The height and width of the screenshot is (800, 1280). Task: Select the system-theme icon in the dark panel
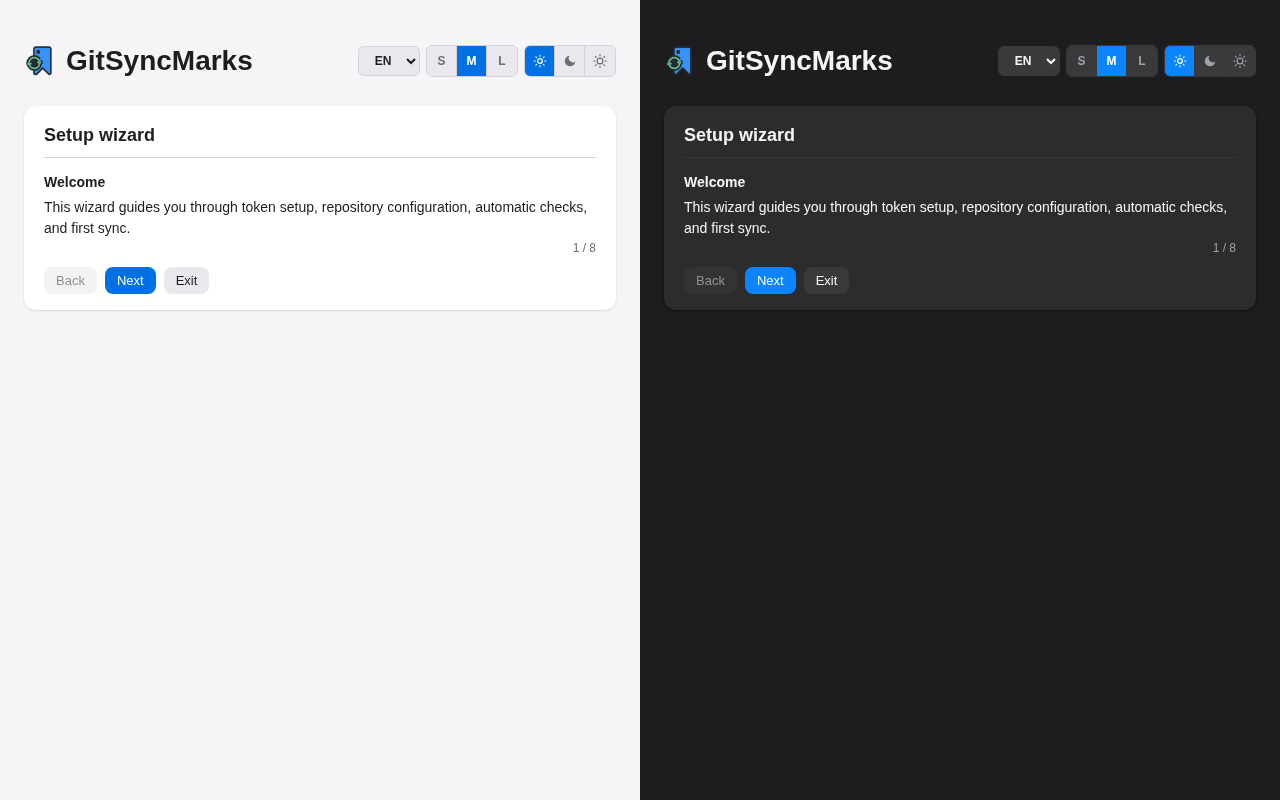tap(1239, 61)
